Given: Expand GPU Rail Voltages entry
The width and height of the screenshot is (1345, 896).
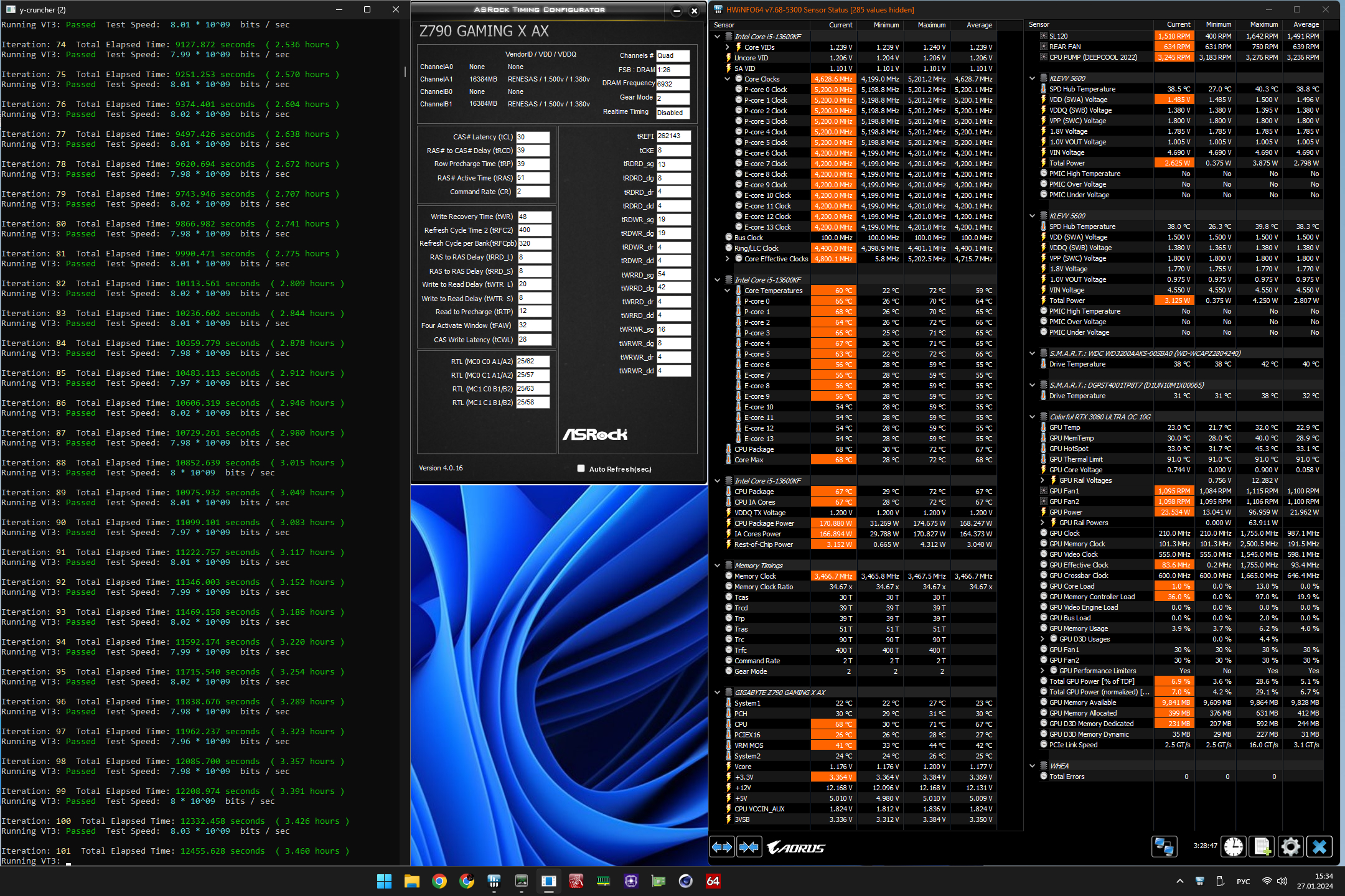Looking at the screenshot, I should click(x=1043, y=480).
